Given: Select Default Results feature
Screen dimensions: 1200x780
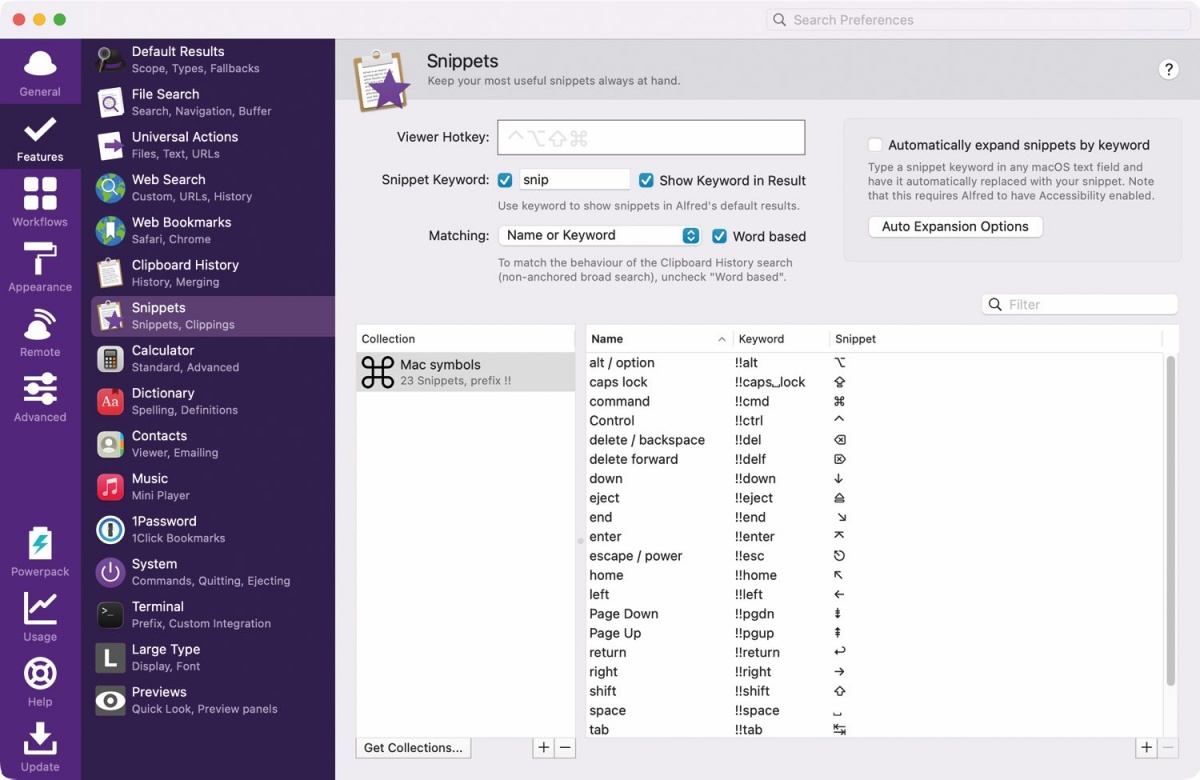Looking at the screenshot, I should (213, 60).
